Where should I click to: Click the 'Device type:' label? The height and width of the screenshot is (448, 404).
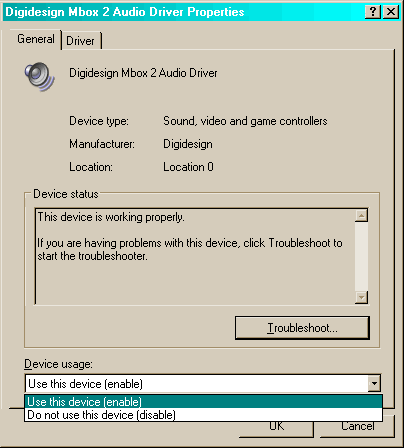99,121
